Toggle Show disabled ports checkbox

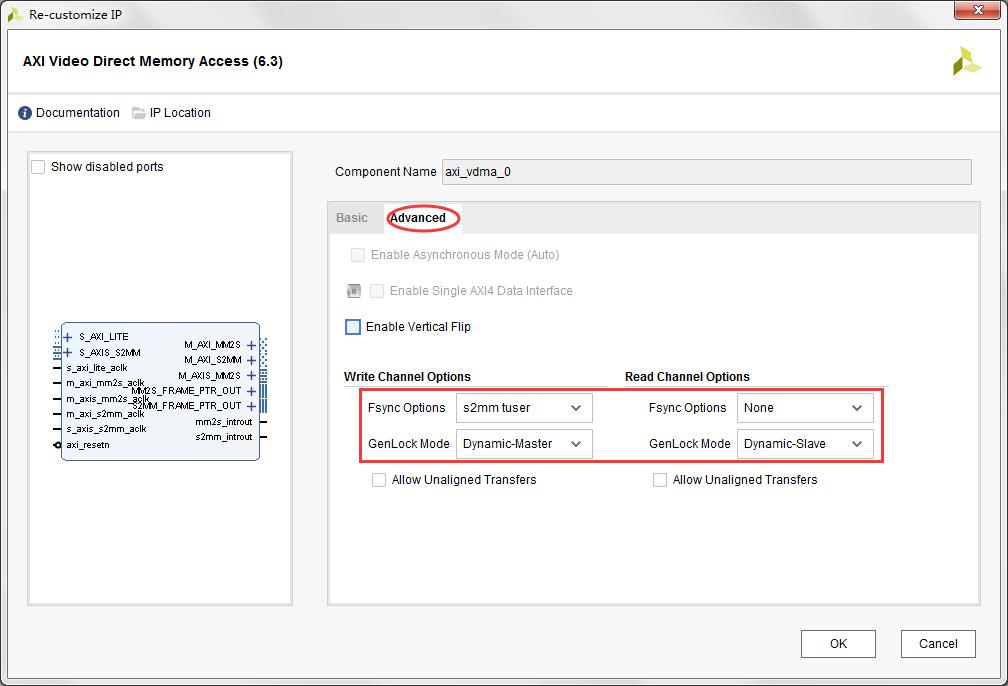[38, 167]
